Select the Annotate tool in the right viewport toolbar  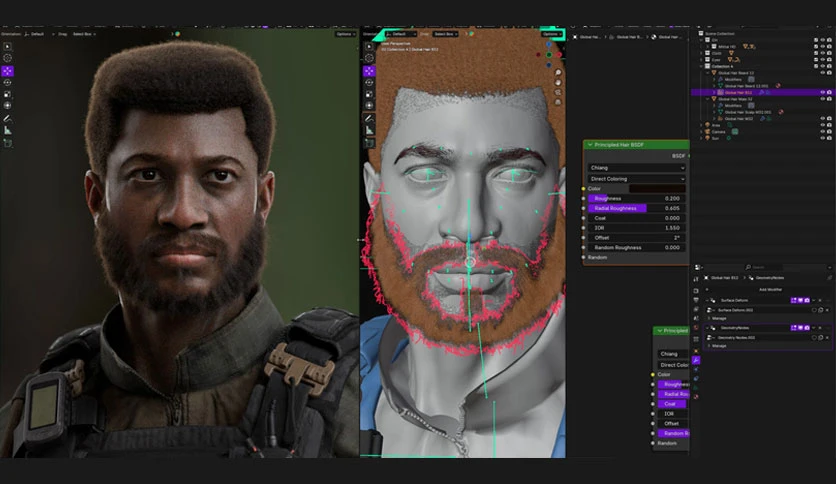click(369, 118)
